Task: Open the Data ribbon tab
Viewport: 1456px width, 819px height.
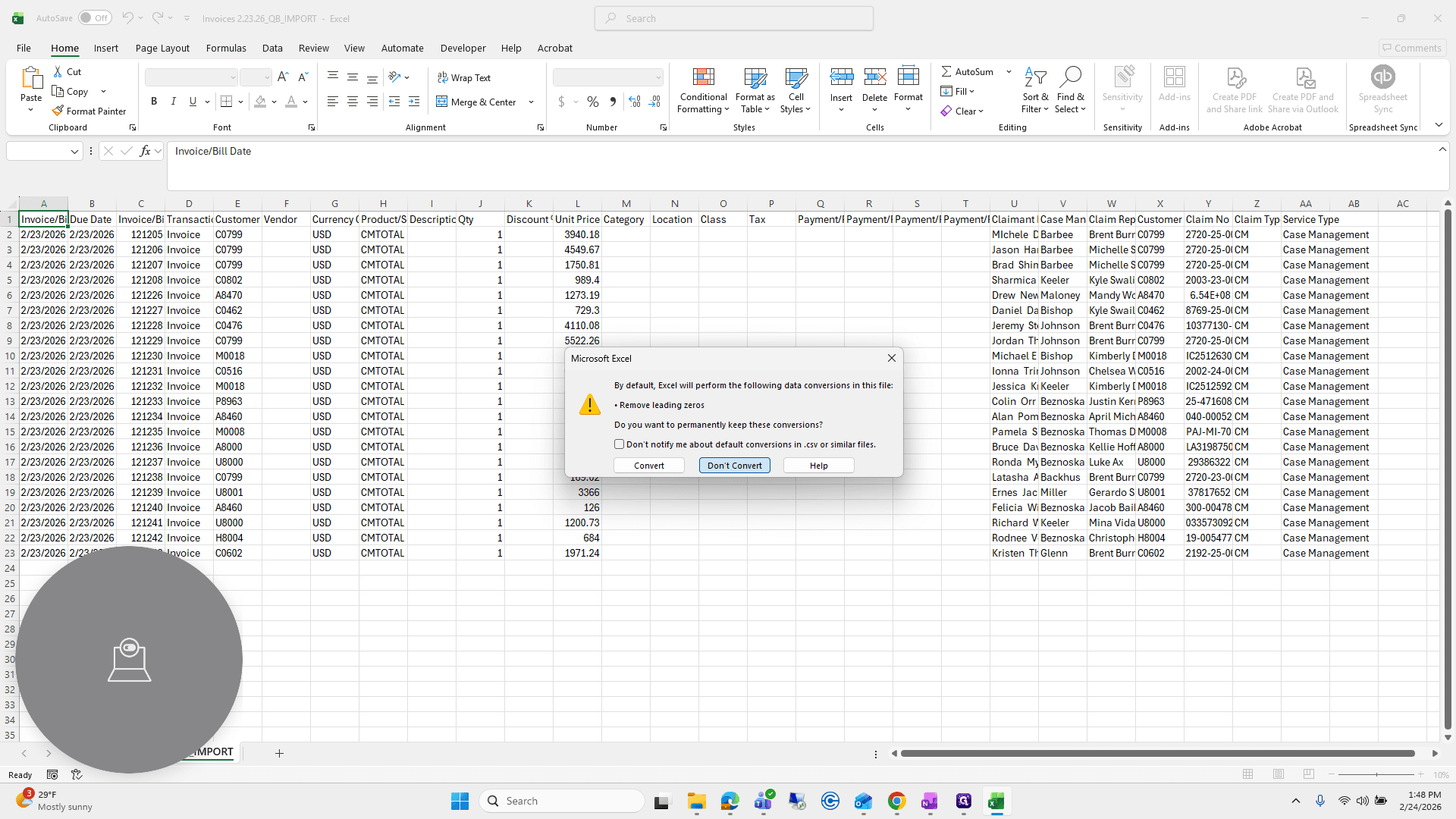Action: pyautogui.click(x=272, y=48)
